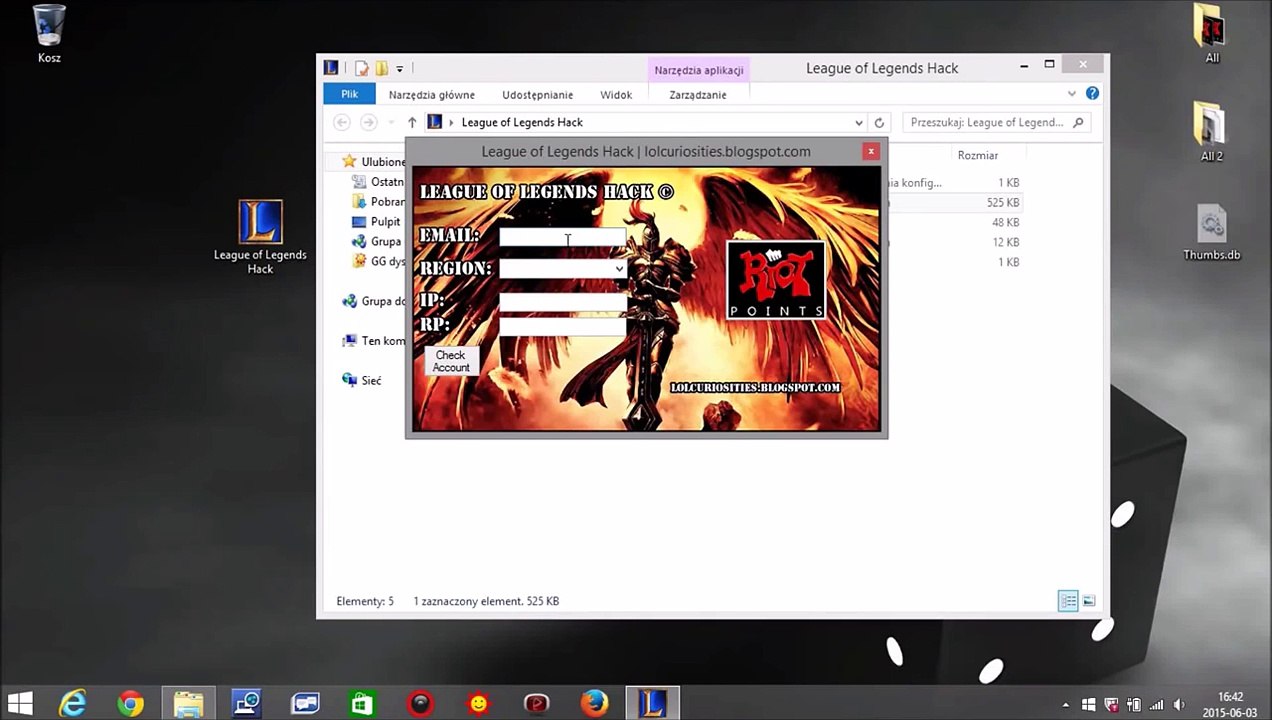Screen dimensions: 1272x720
Task: Open the Widok ribbon tab
Action: [616, 94]
